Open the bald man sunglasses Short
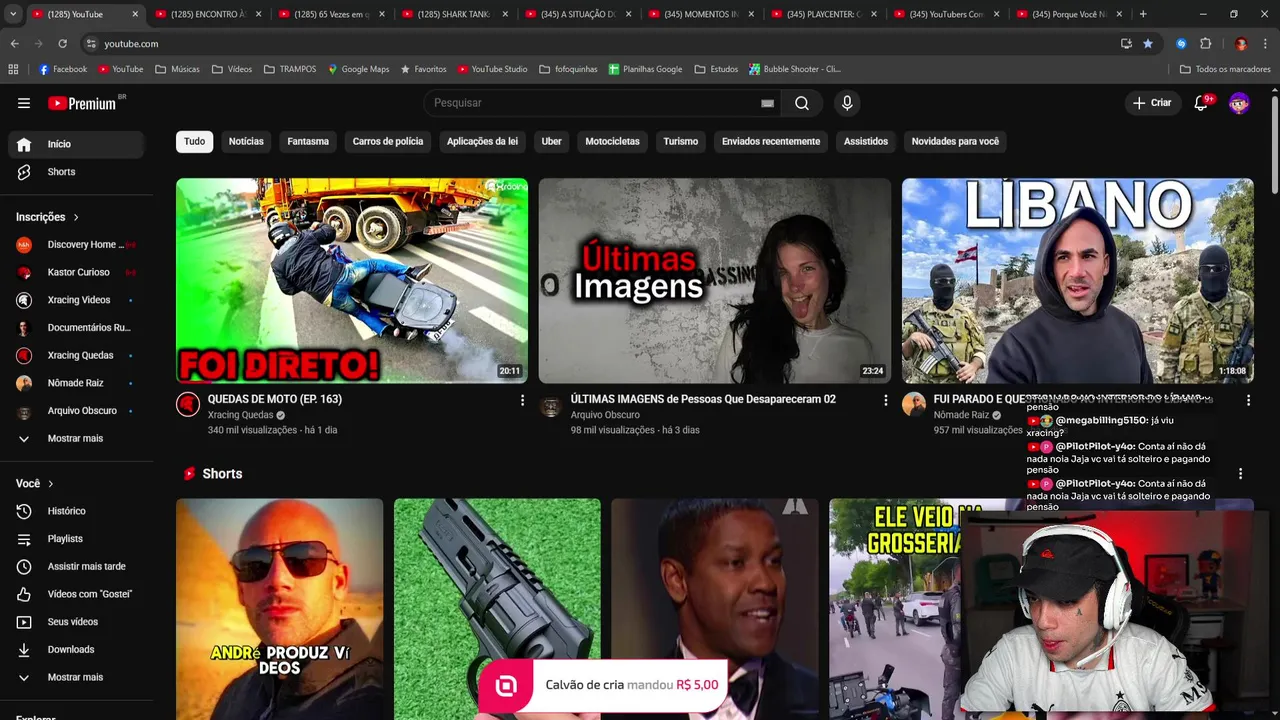Viewport: 1280px width, 720px height. (x=279, y=609)
